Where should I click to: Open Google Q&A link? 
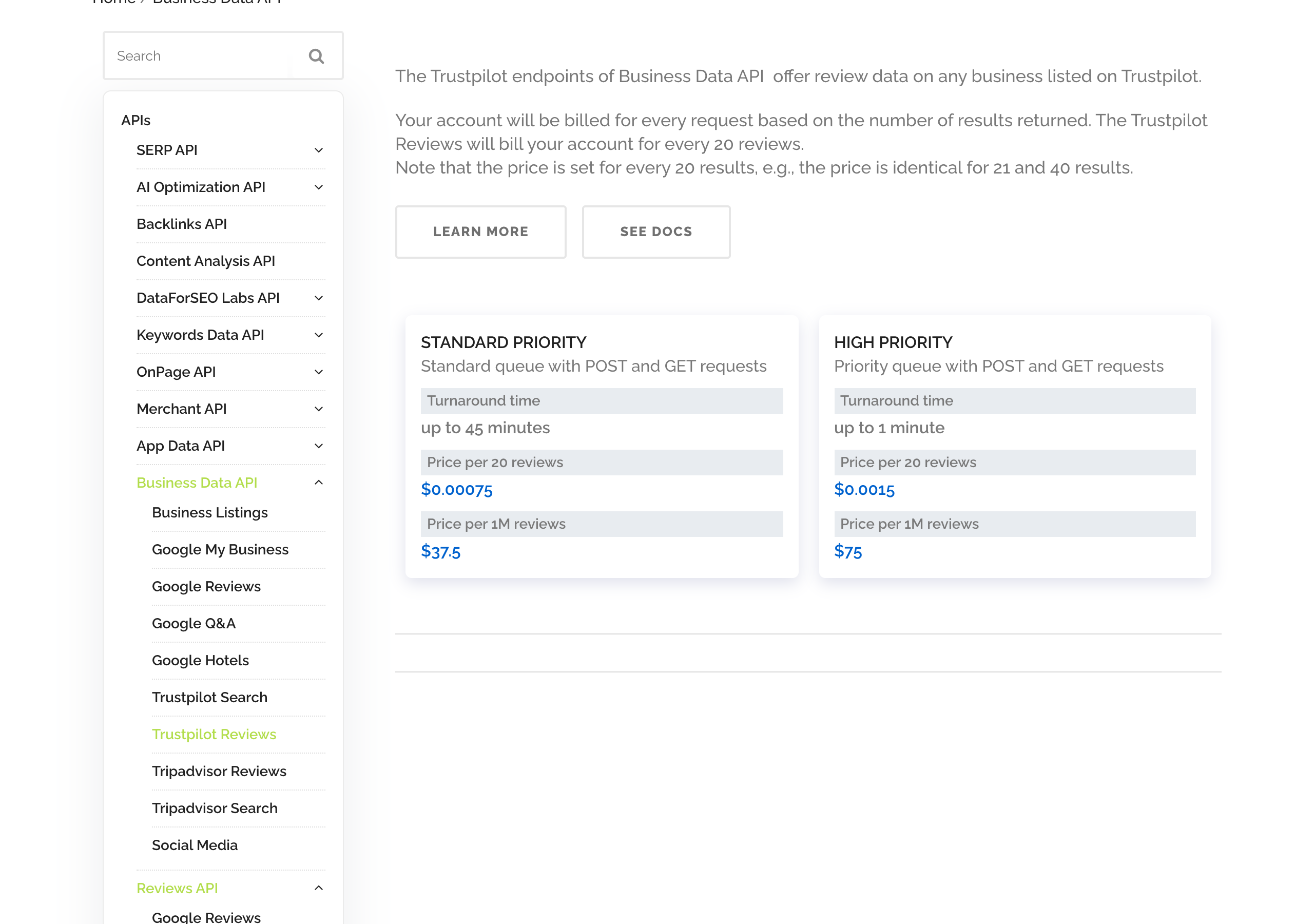(x=194, y=623)
